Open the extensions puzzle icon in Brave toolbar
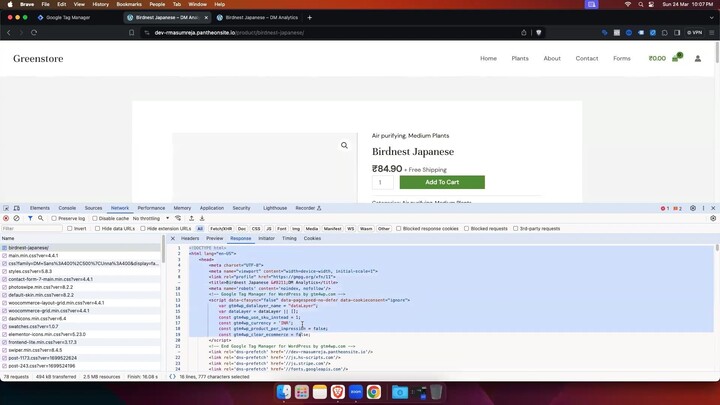 pos(664,33)
